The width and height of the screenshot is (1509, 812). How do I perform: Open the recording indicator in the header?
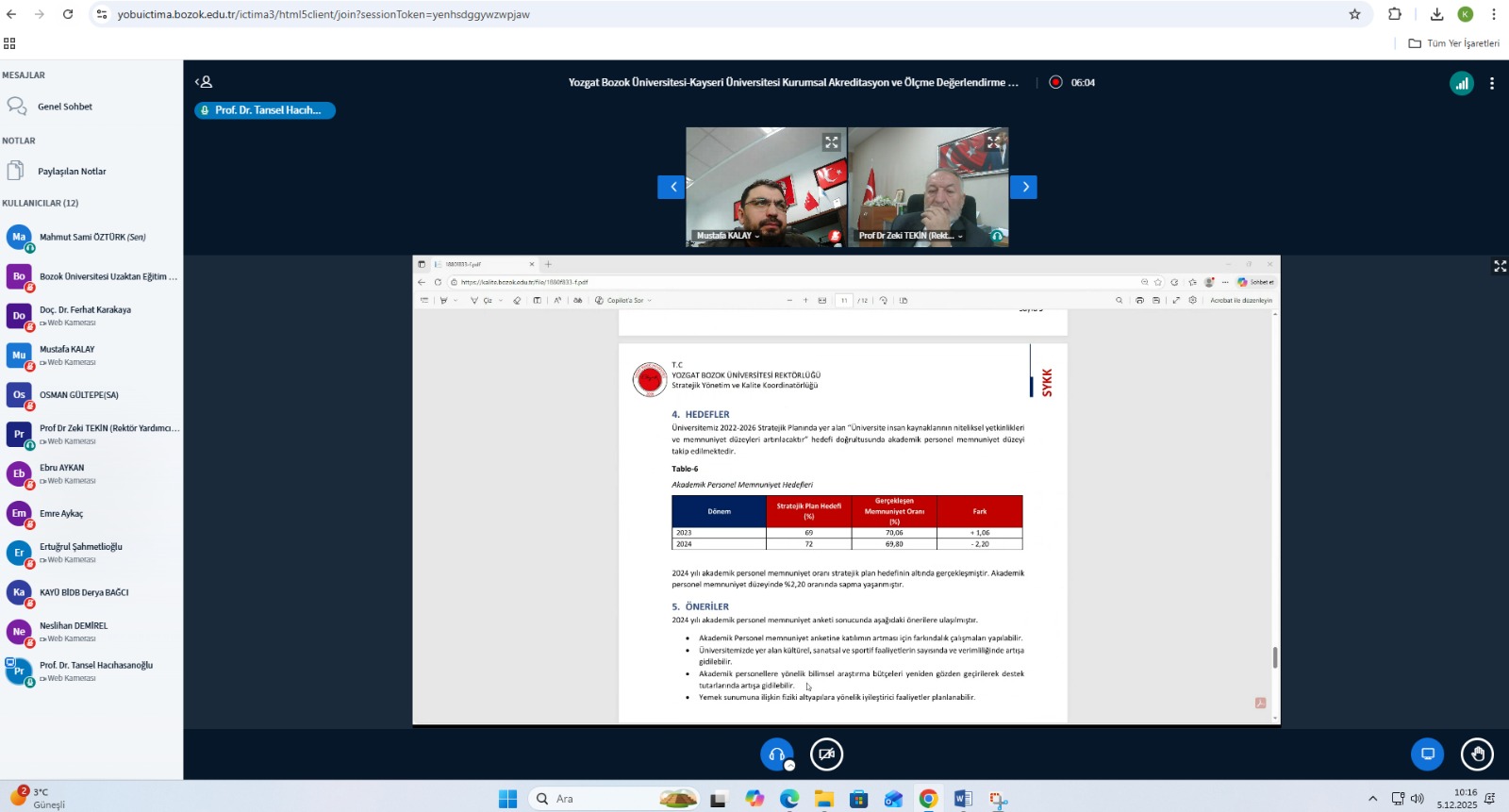1056,82
